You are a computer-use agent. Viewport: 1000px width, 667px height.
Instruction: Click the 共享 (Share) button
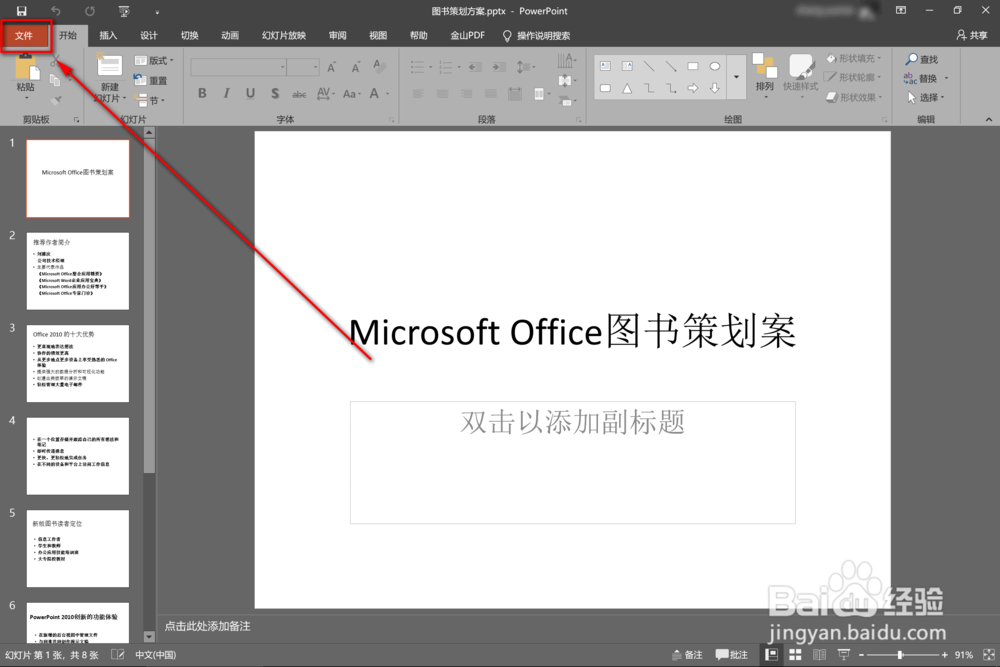pyautogui.click(x=972, y=36)
